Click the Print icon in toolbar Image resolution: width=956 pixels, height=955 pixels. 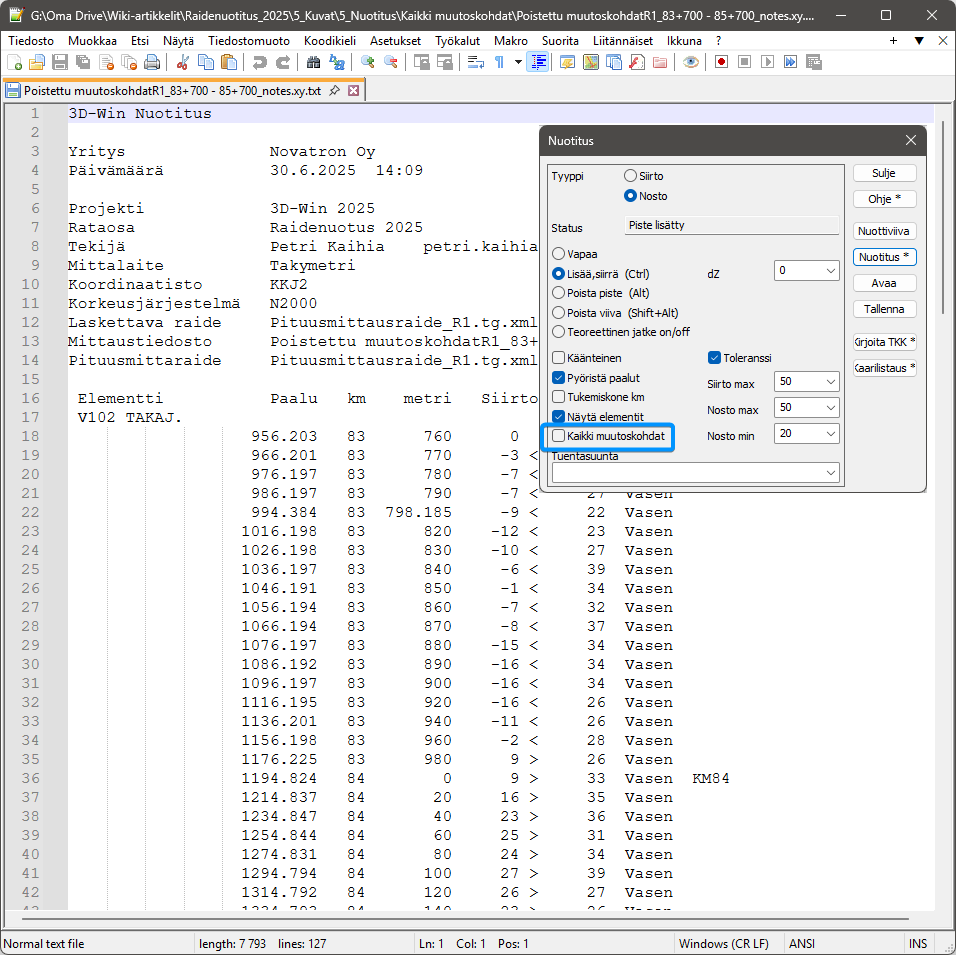tap(152, 62)
